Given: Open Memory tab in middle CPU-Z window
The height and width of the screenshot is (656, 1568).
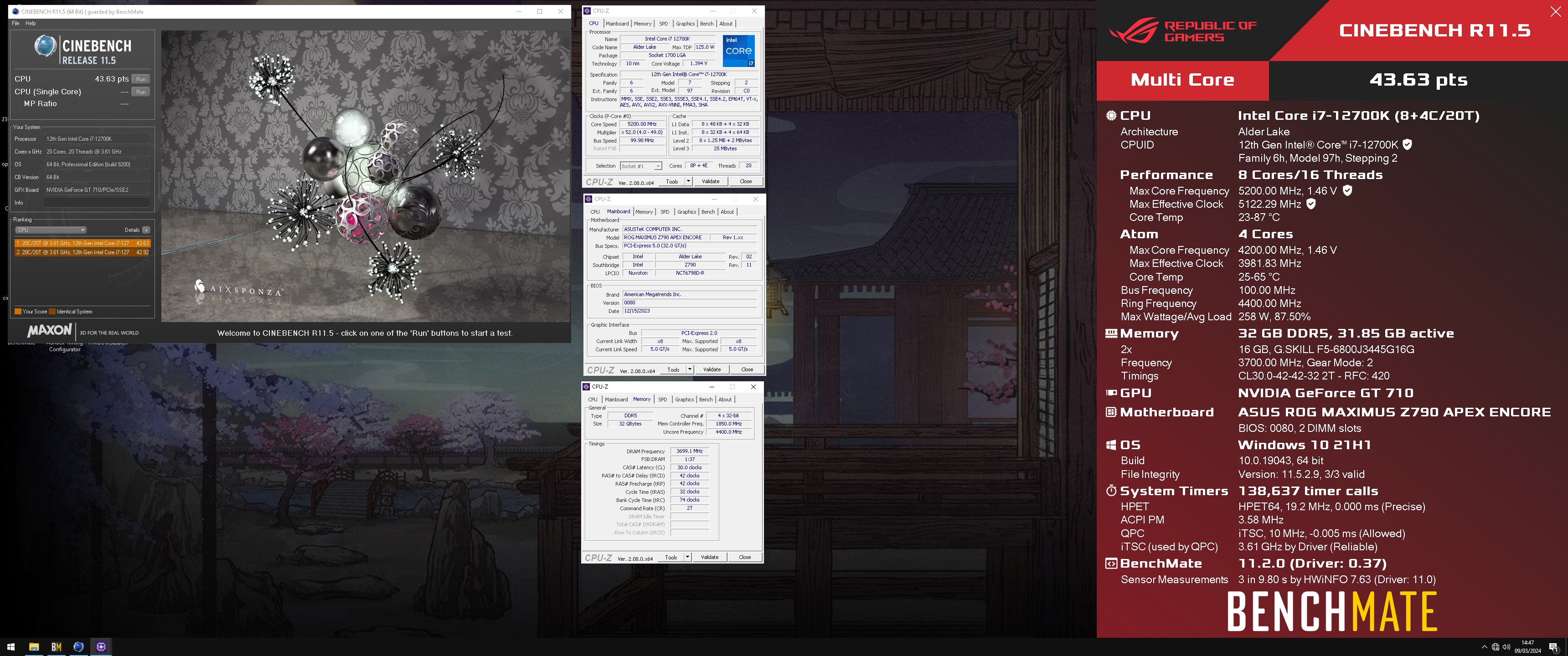Looking at the screenshot, I should (x=644, y=212).
